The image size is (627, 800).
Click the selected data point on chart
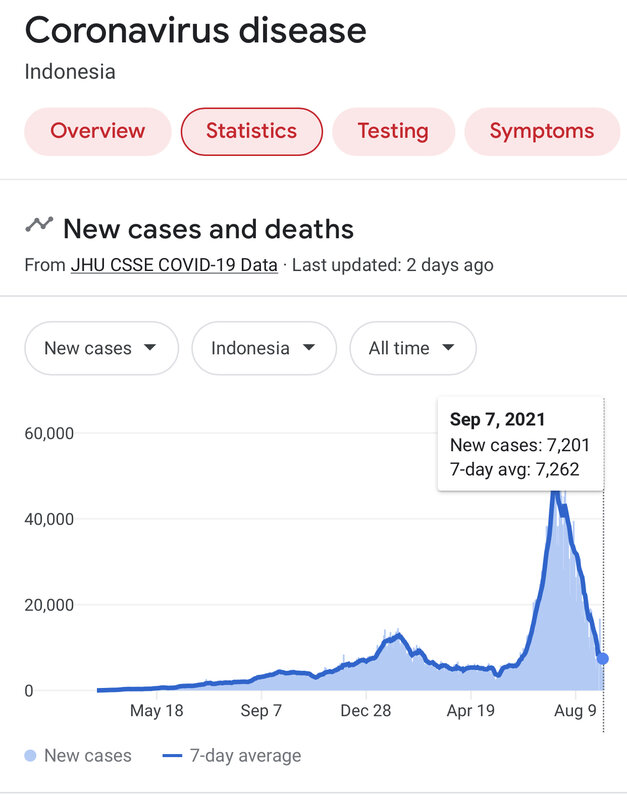[603, 658]
